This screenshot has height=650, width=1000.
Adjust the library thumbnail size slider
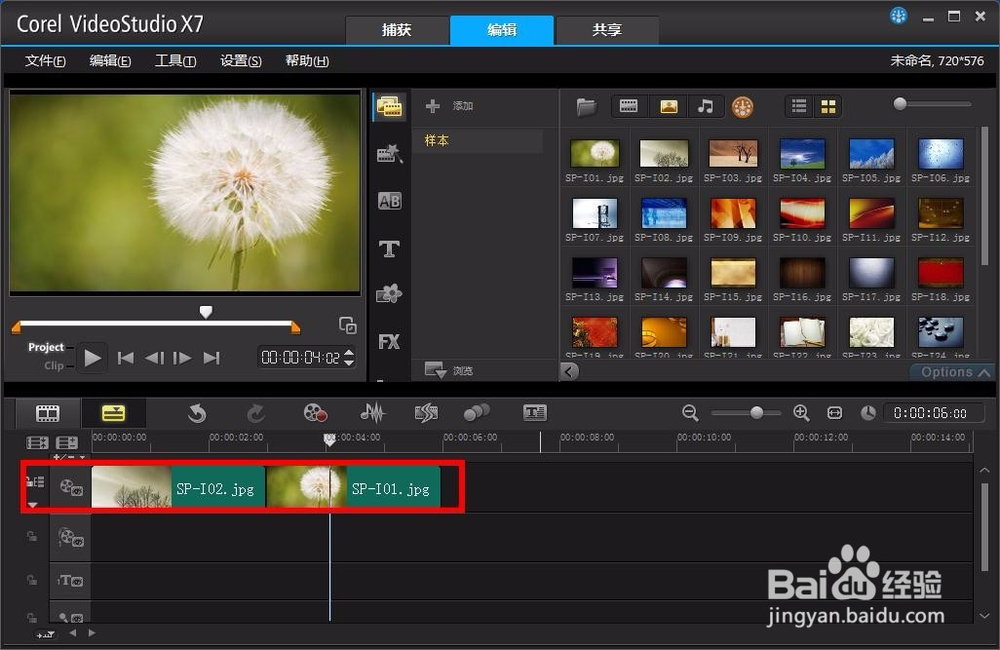coord(900,103)
